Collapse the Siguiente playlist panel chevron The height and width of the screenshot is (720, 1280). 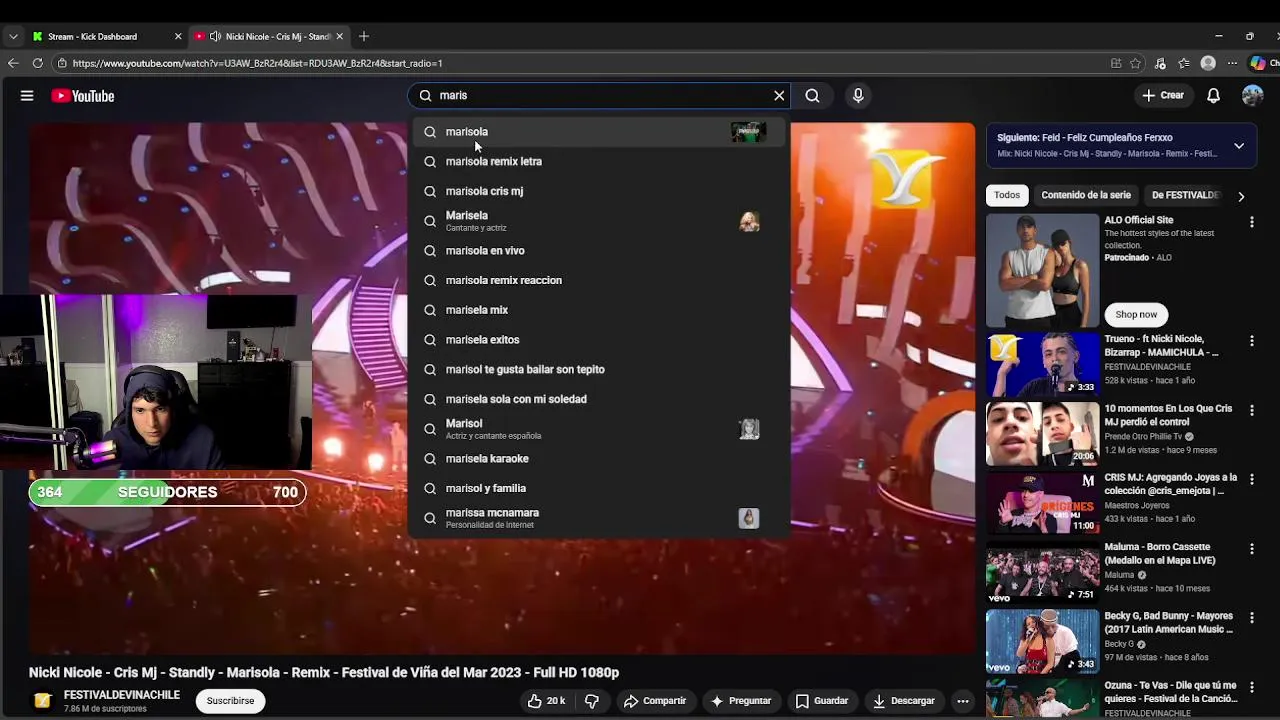pyautogui.click(x=1239, y=146)
